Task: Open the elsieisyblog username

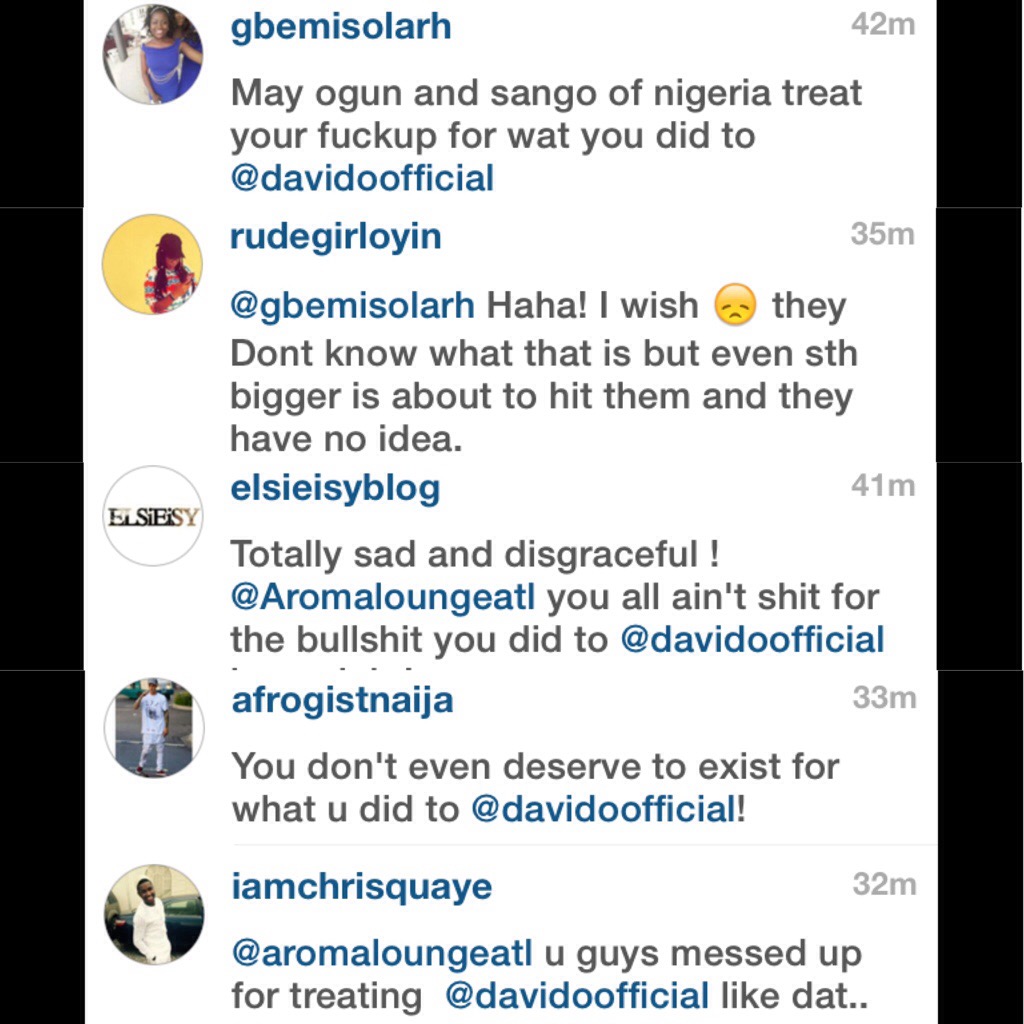Action: (336, 488)
